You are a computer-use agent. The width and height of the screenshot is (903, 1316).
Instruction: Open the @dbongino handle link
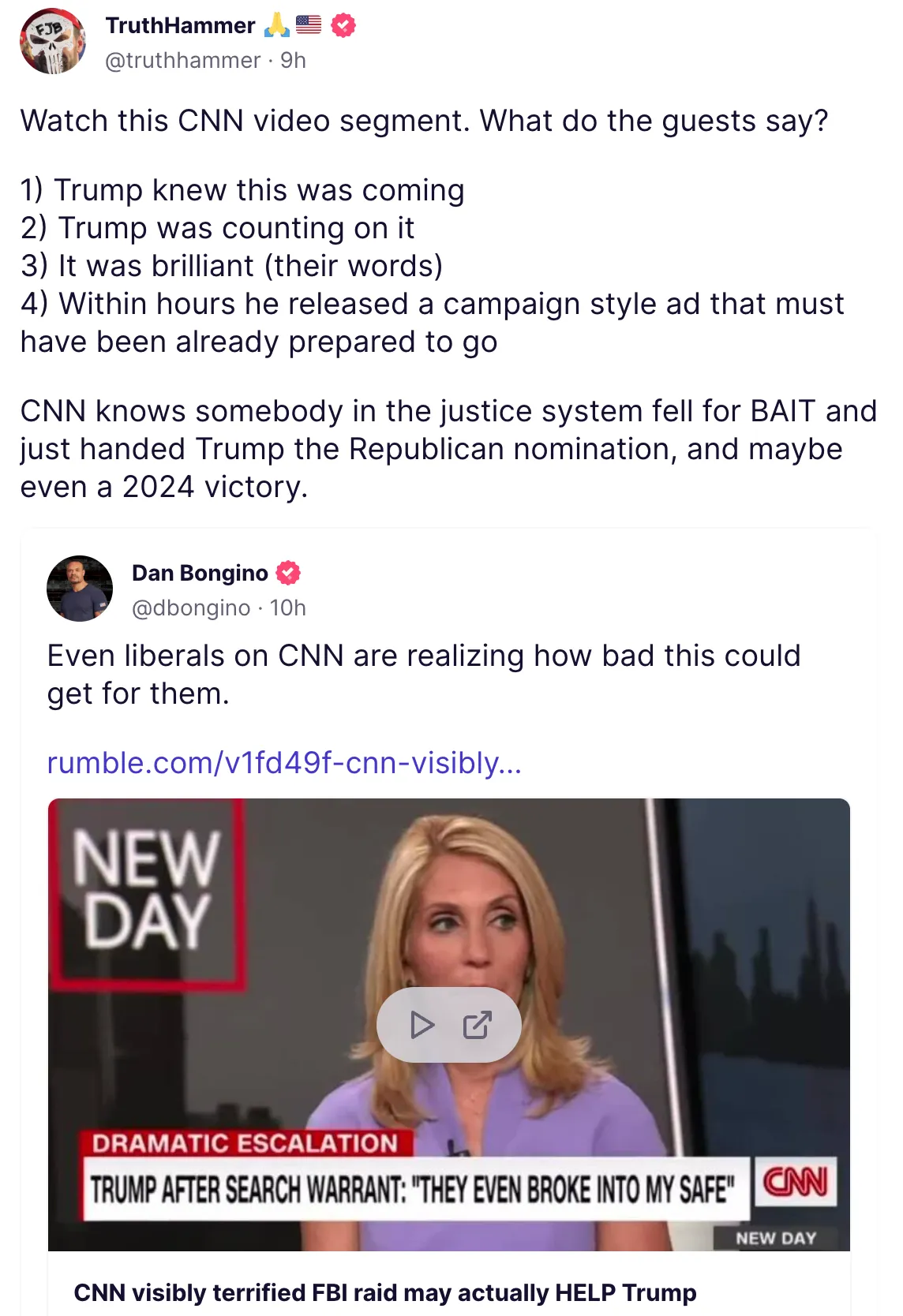(190, 608)
